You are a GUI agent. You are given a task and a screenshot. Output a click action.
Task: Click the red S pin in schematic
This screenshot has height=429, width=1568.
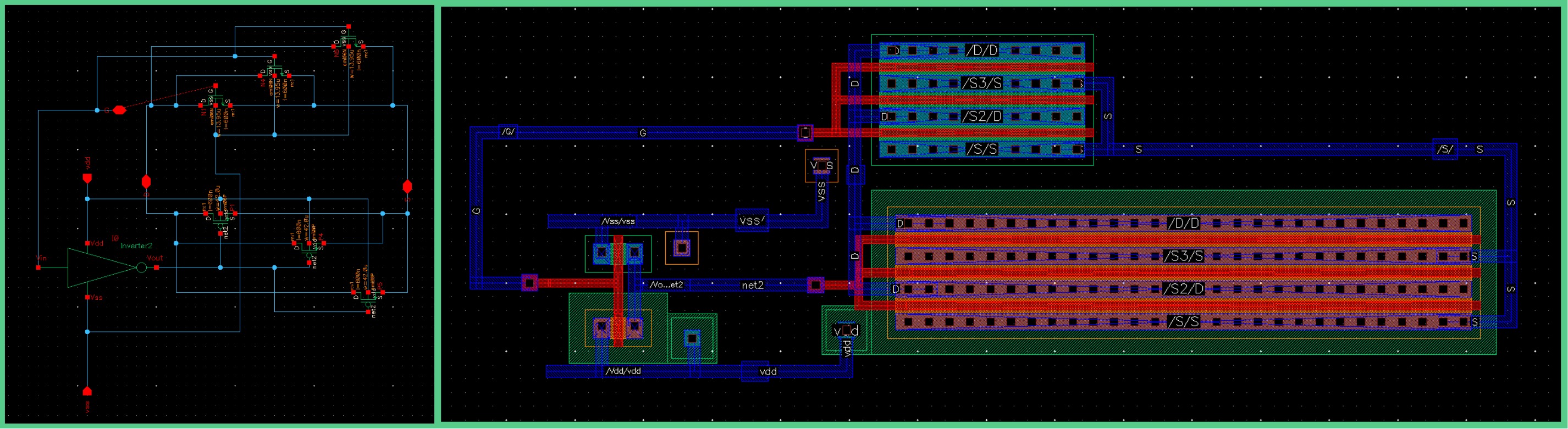click(x=407, y=186)
